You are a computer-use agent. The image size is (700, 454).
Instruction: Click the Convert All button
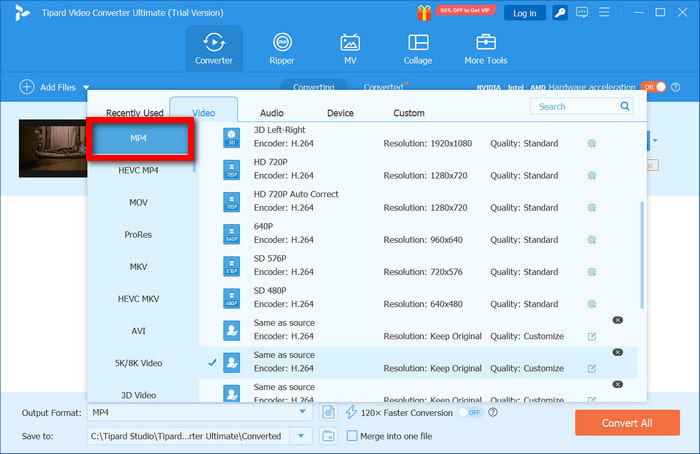click(x=627, y=423)
